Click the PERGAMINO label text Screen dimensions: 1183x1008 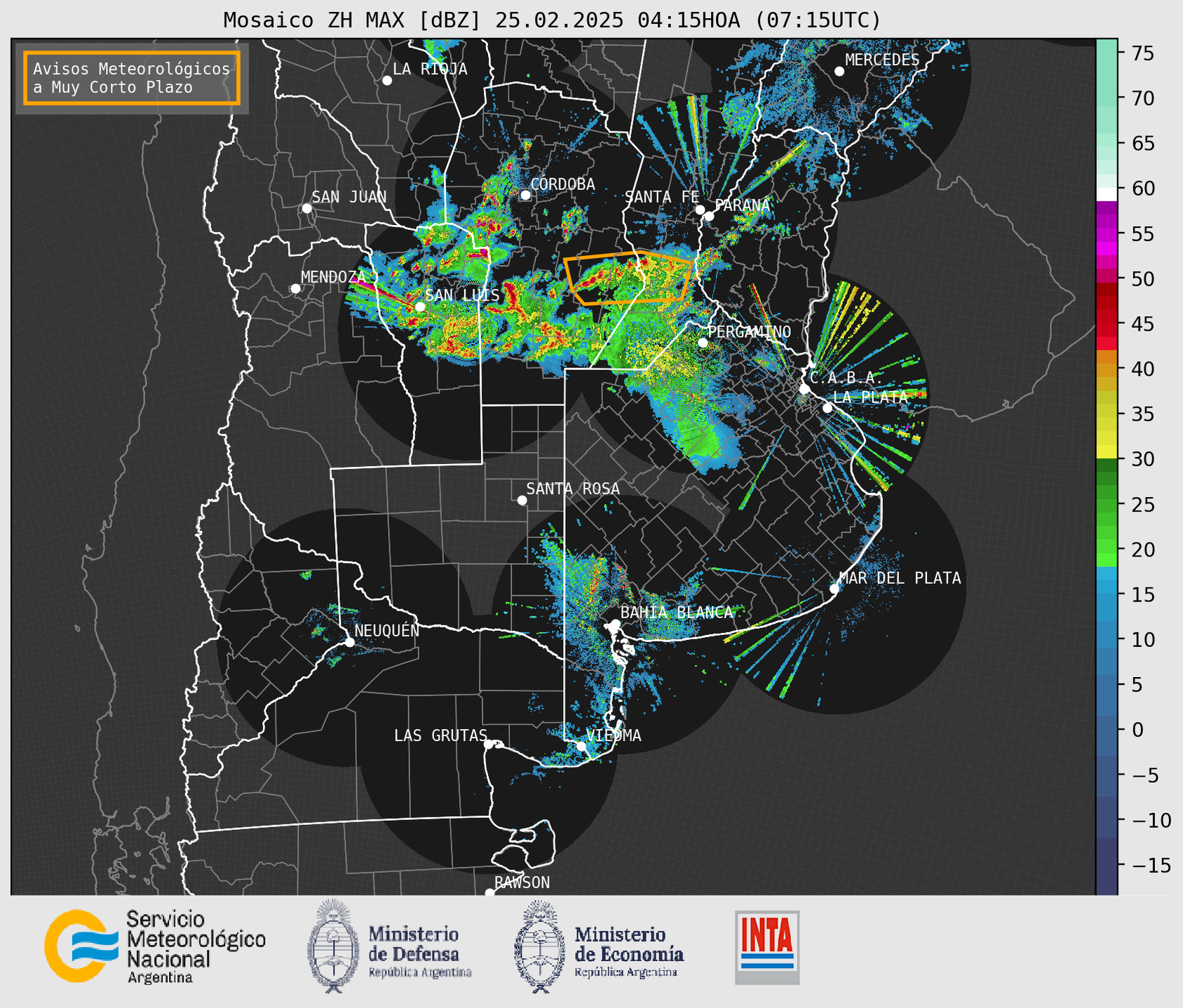750,332
